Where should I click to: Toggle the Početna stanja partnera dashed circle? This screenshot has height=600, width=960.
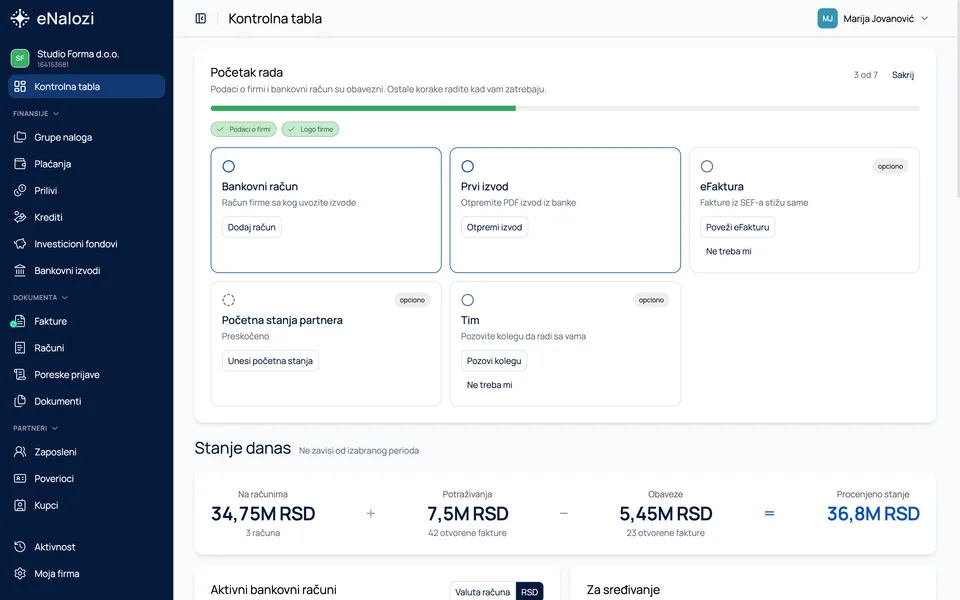pyautogui.click(x=228, y=300)
